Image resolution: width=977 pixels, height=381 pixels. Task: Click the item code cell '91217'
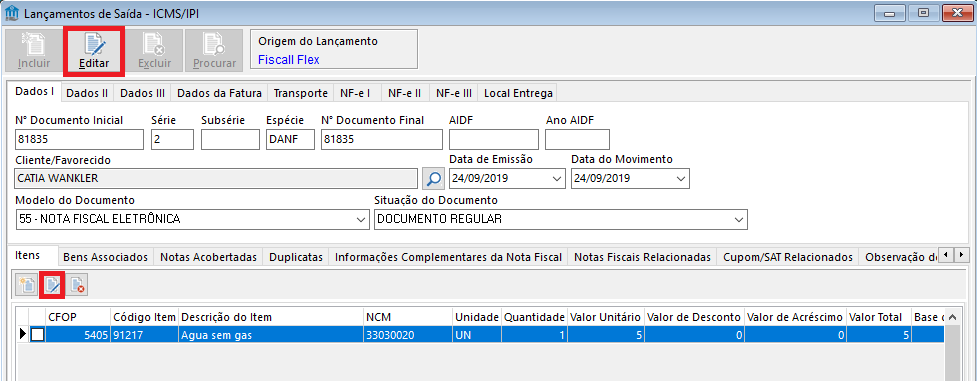[145, 334]
